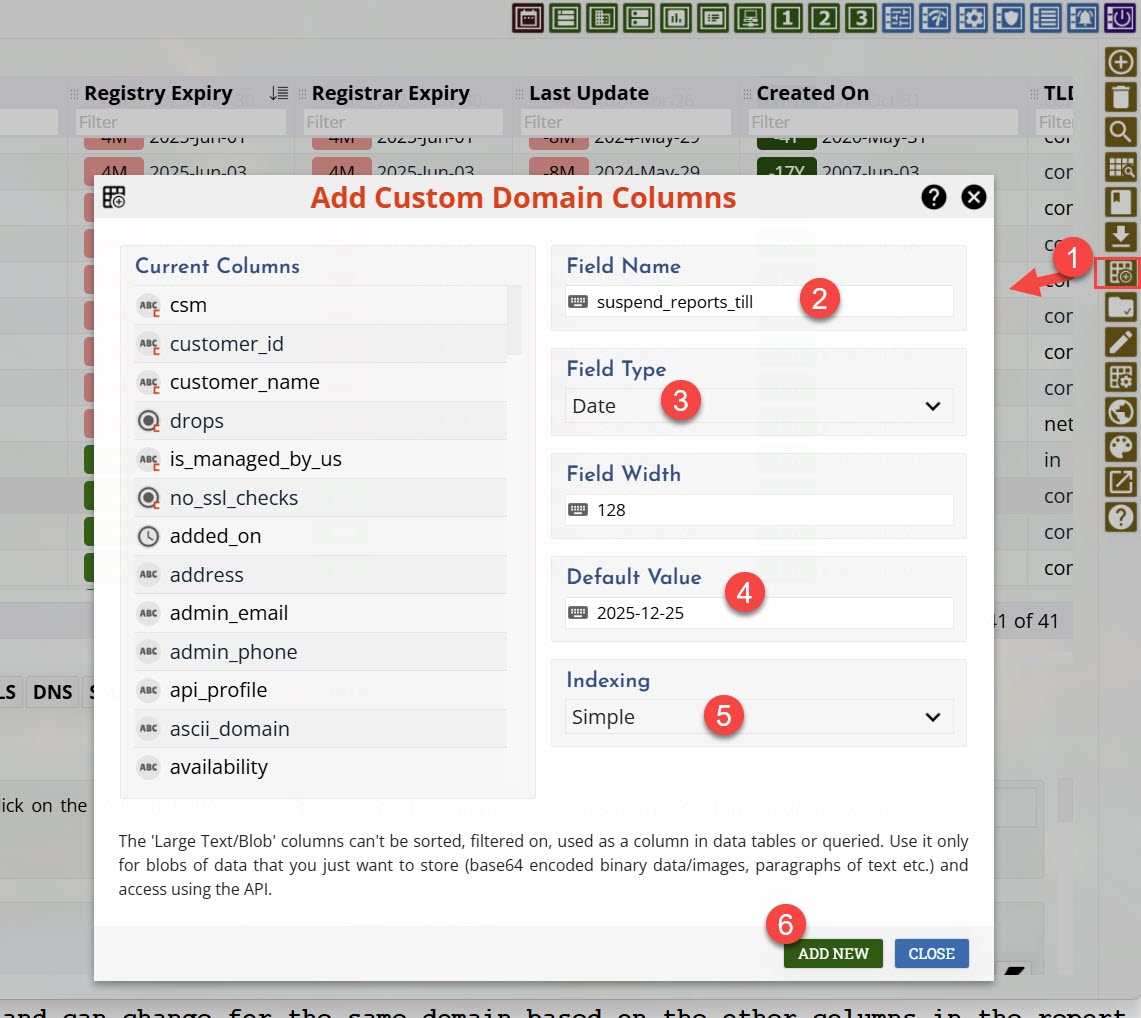Click the ADD NEW button
The width and height of the screenshot is (1141, 1018).
point(833,954)
